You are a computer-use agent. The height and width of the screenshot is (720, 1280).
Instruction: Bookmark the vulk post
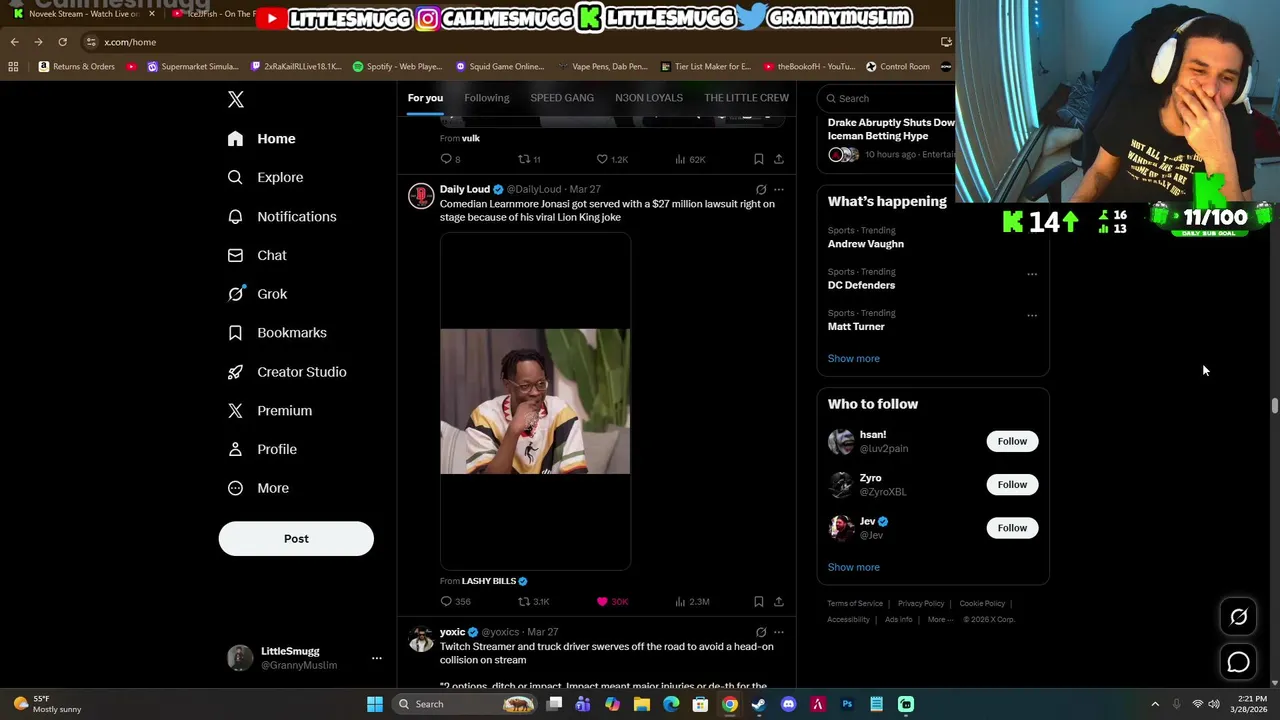(x=759, y=159)
